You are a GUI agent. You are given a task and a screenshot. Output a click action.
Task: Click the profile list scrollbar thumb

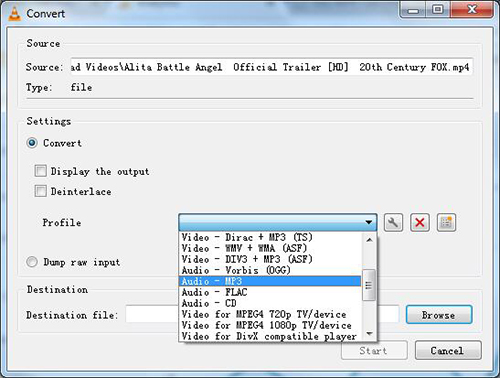[x=369, y=285]
